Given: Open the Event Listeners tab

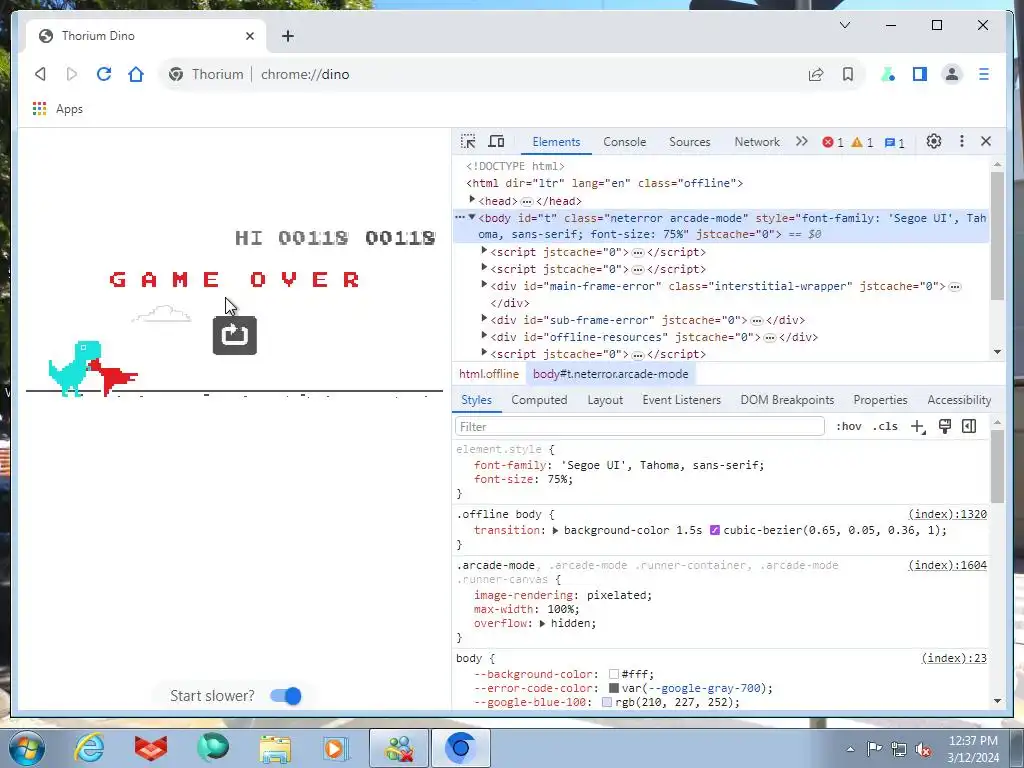Looking at the screenshot, I should [x=681, y=400].
